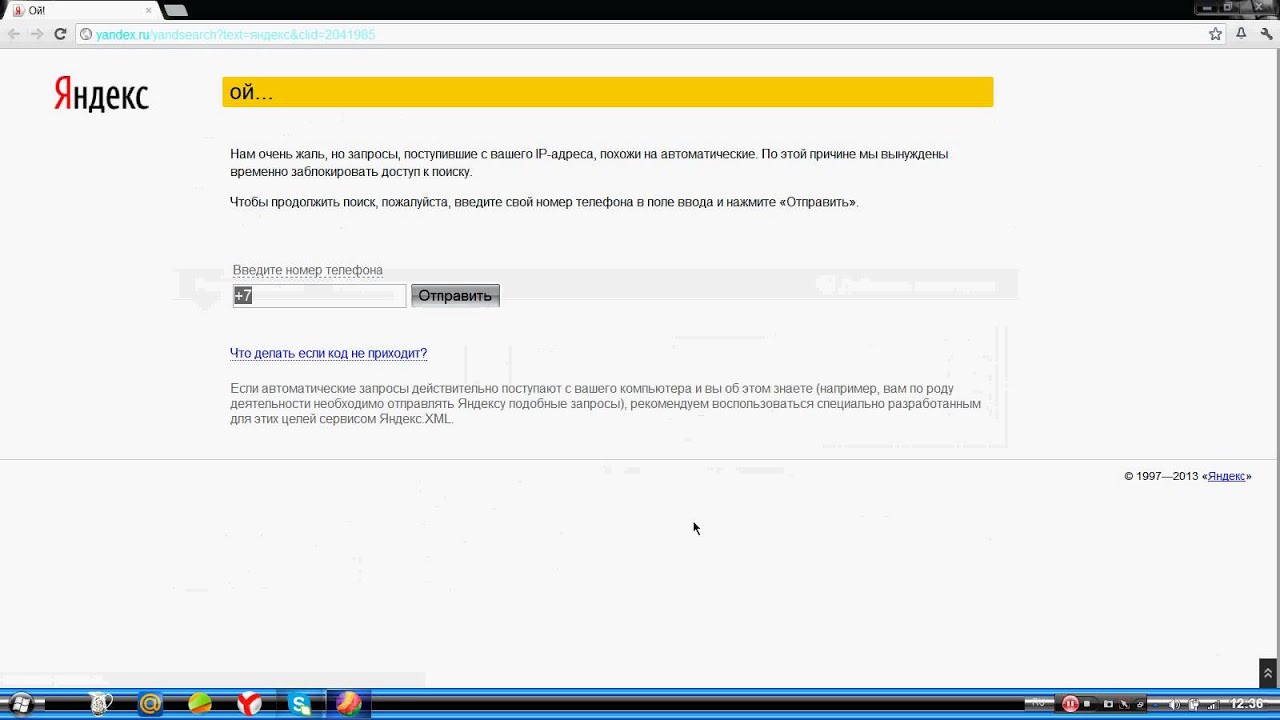Click the '© 1997—2013' copyright text
1280x720 pixels.
pyautogui.click(x=1161, y=476)
